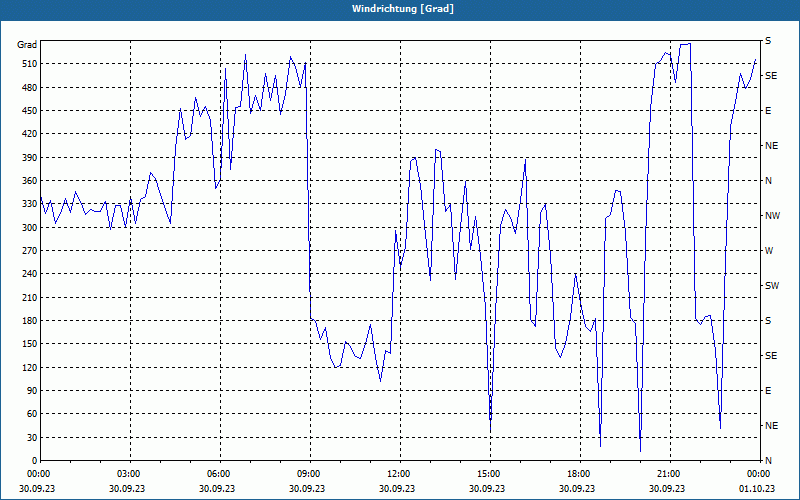Select the 60 y-axis value

click(x=30, y=414)
